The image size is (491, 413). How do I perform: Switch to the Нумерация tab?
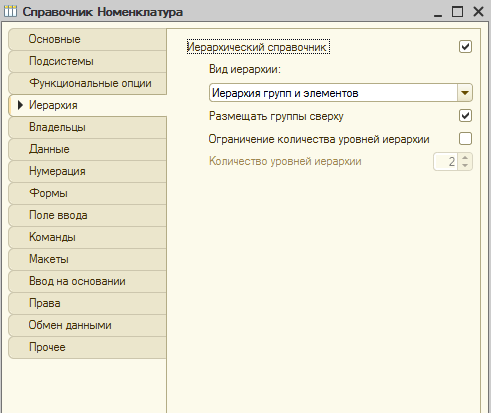87,171
